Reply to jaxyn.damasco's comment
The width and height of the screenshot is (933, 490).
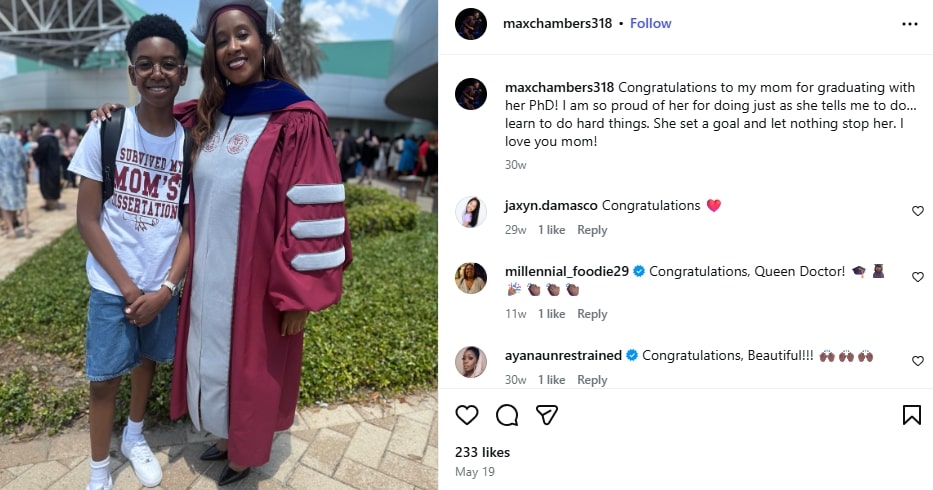[592, 230]
